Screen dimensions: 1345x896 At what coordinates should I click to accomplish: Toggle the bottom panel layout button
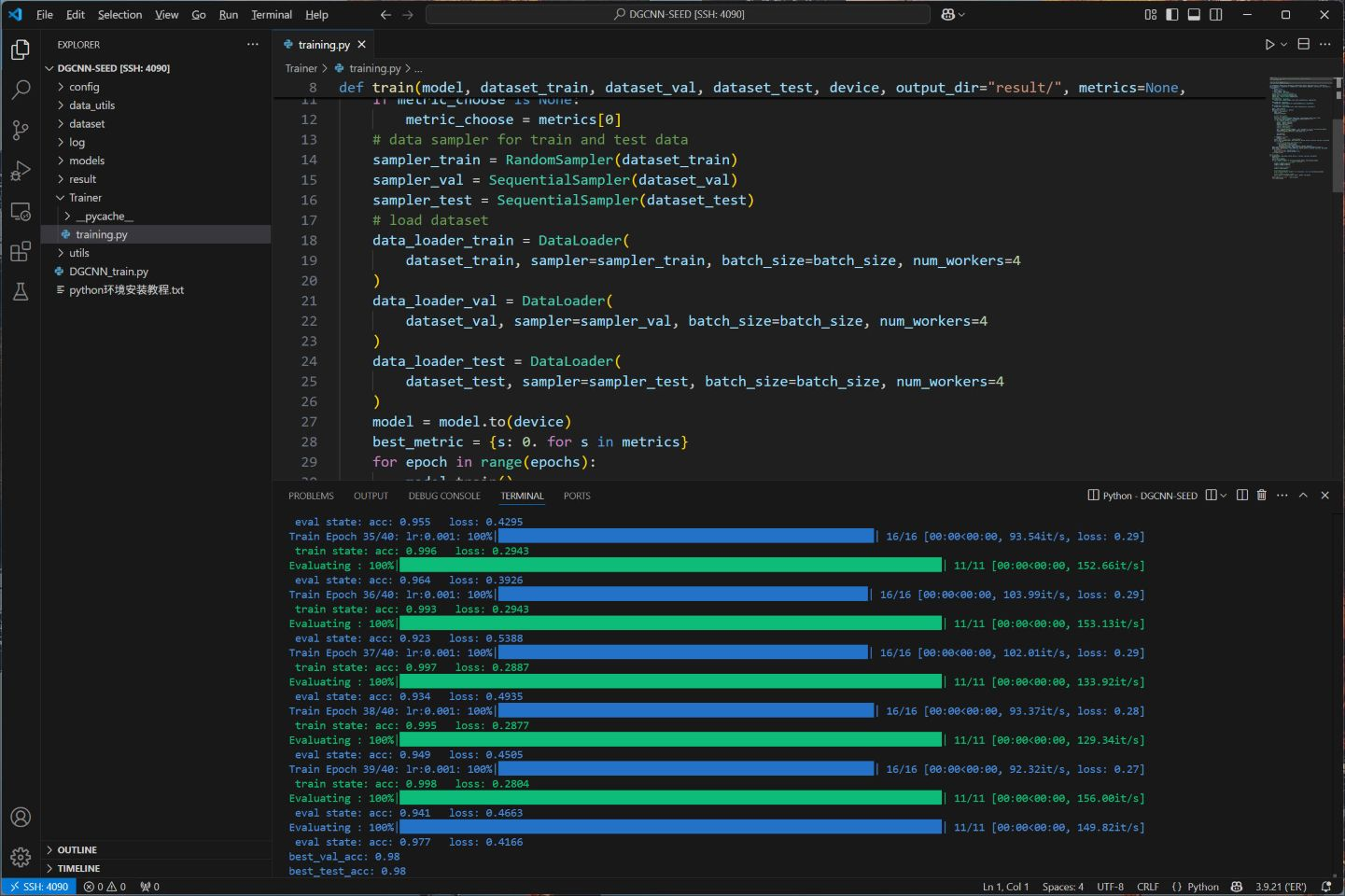tap(1194, 15)
